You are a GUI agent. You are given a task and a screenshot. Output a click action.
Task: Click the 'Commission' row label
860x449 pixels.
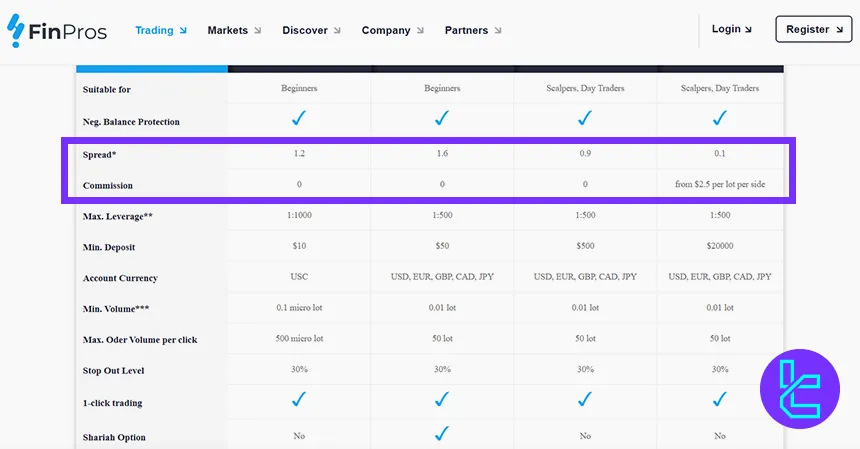point(108,185)
